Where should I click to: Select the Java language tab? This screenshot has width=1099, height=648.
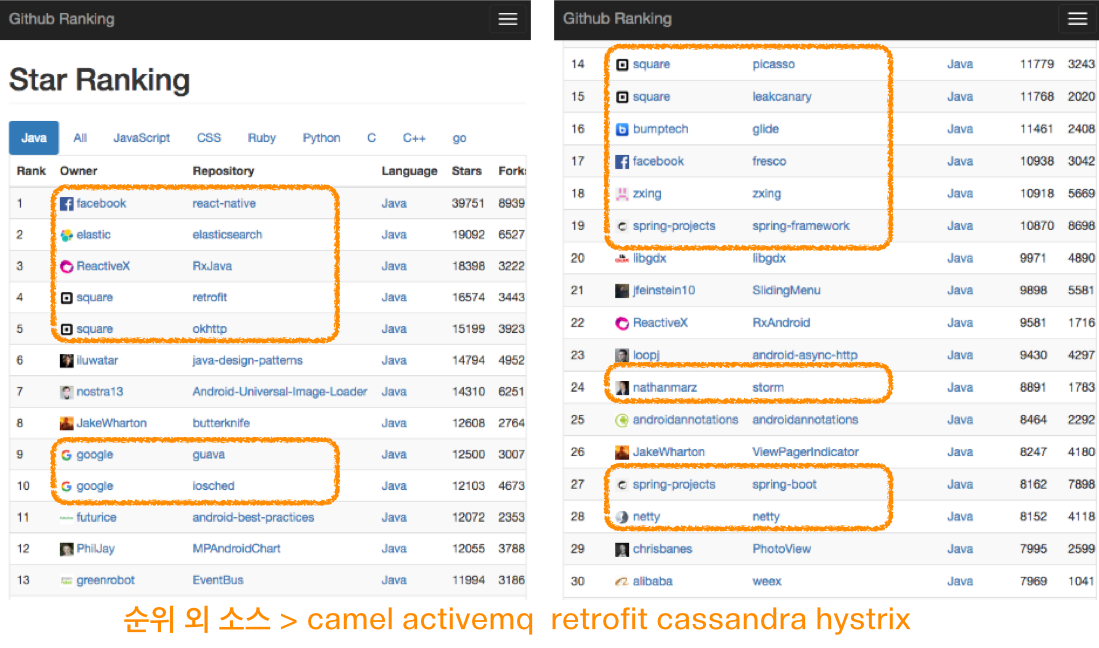pyautogui.click(x=34, y=138)
